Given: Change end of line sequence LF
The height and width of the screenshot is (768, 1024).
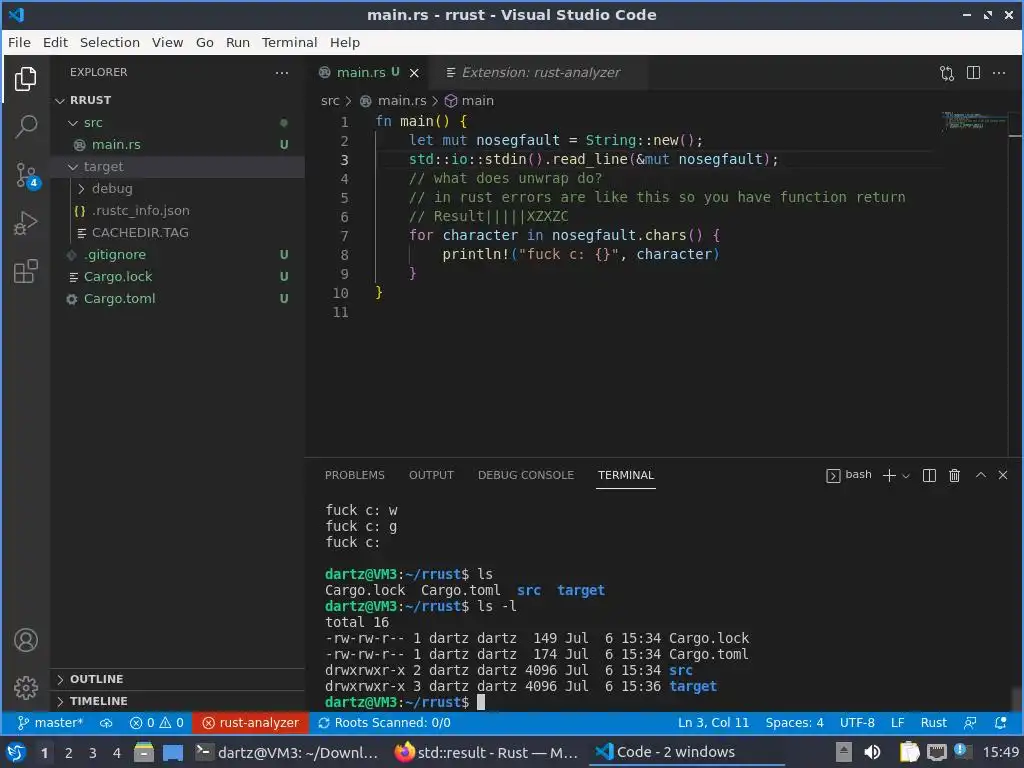Looking at the screenshot, I should pyautogui.click(x=897, y=723).
